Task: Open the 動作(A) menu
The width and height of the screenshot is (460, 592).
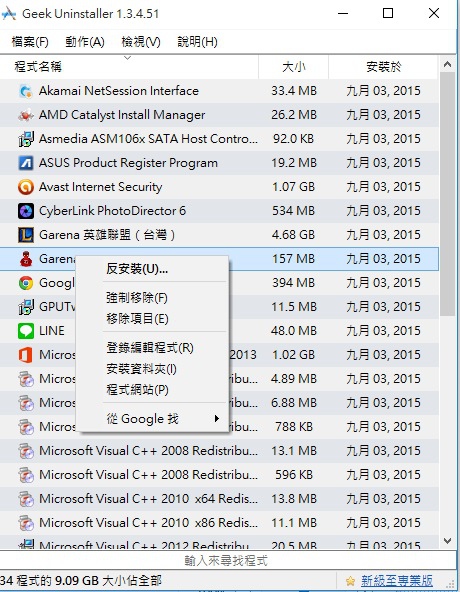Action: pyautogui.click(x=85, y=42)
